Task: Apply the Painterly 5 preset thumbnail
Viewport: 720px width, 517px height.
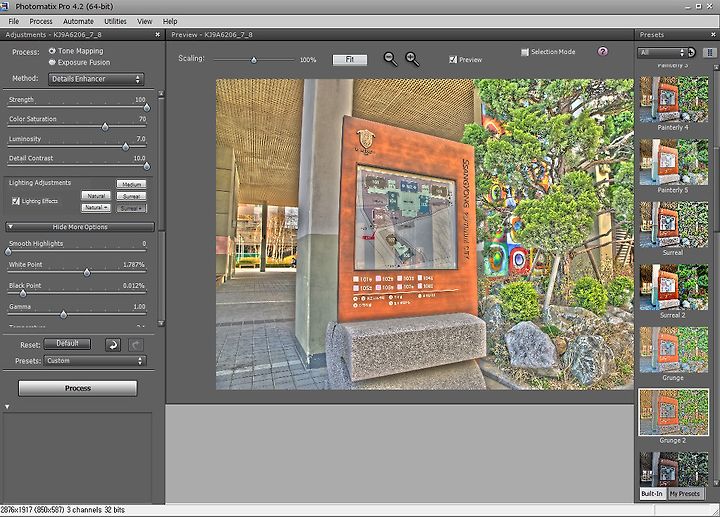Action: [674, 162]
